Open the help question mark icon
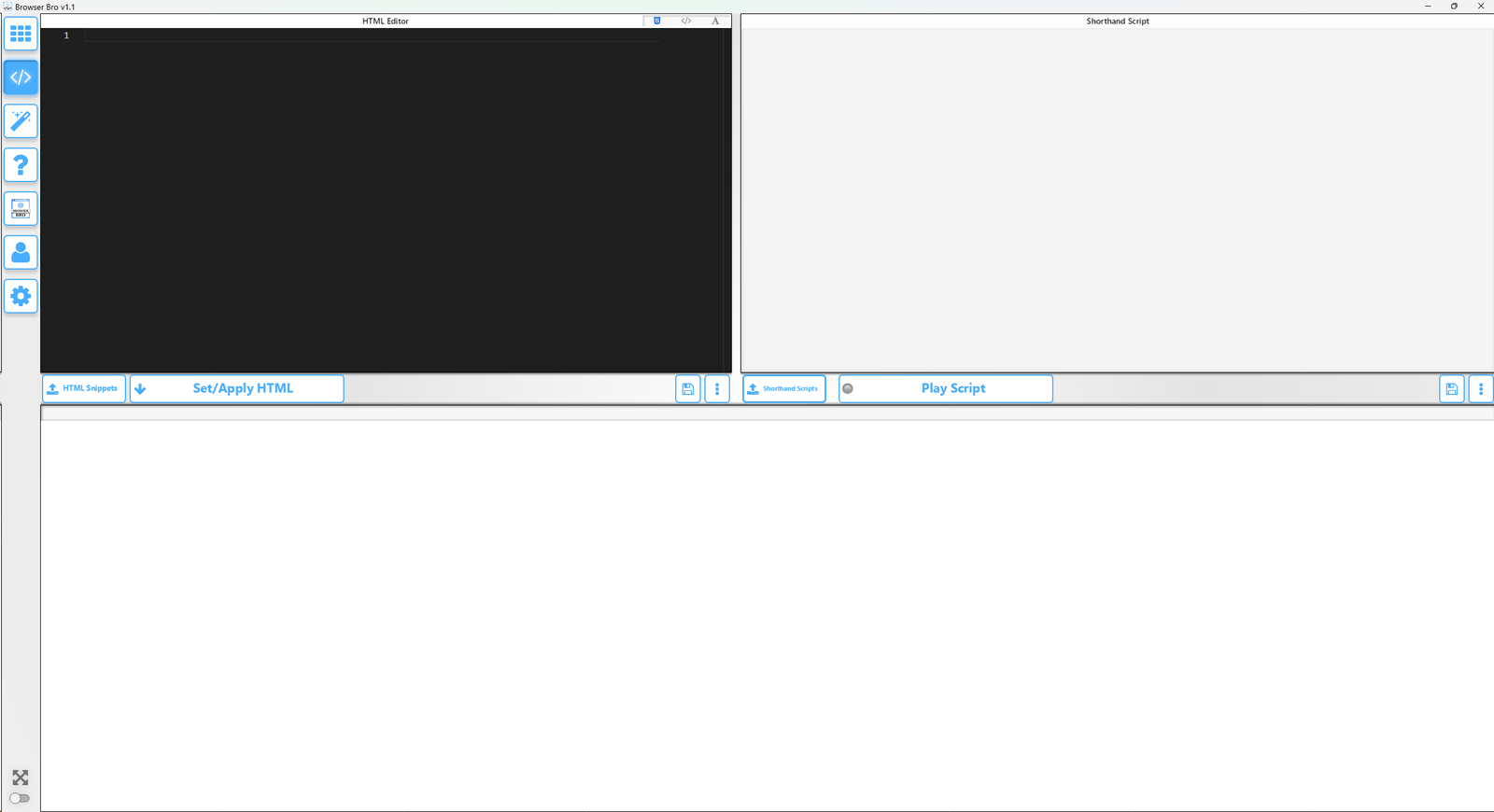Viewport: 1494px width, 812px height. click(x=21, y=165)
